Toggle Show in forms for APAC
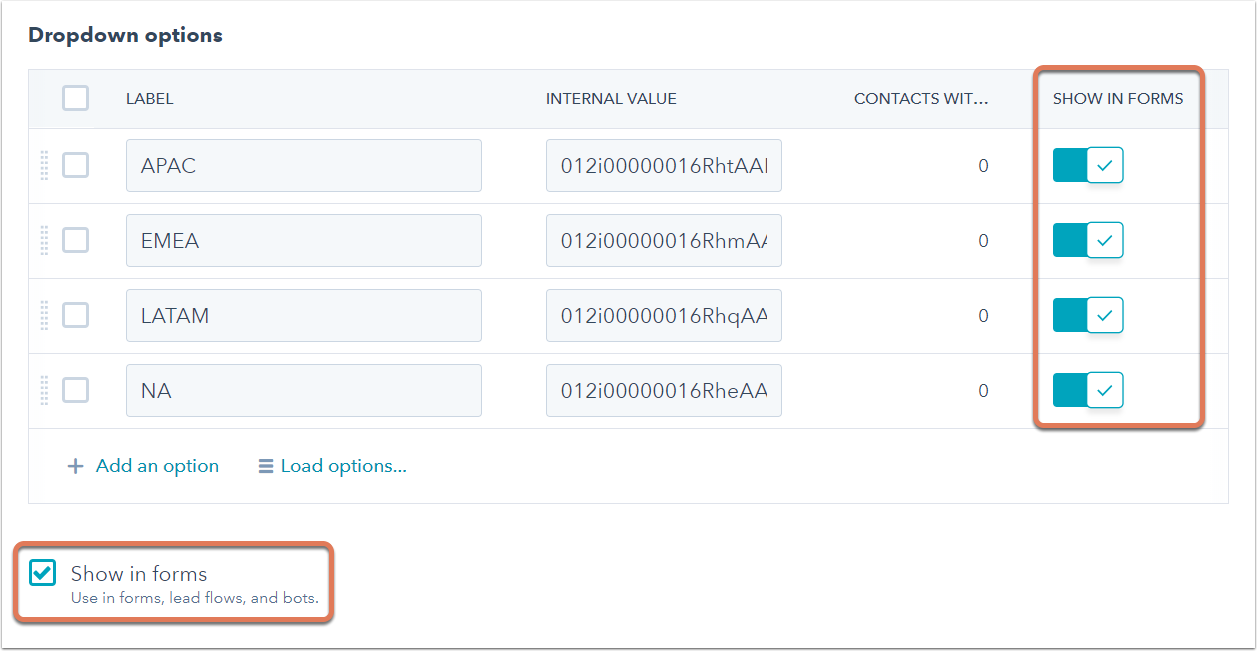The height and width of the screenshot is (651, 1257). click(1088, 165)
